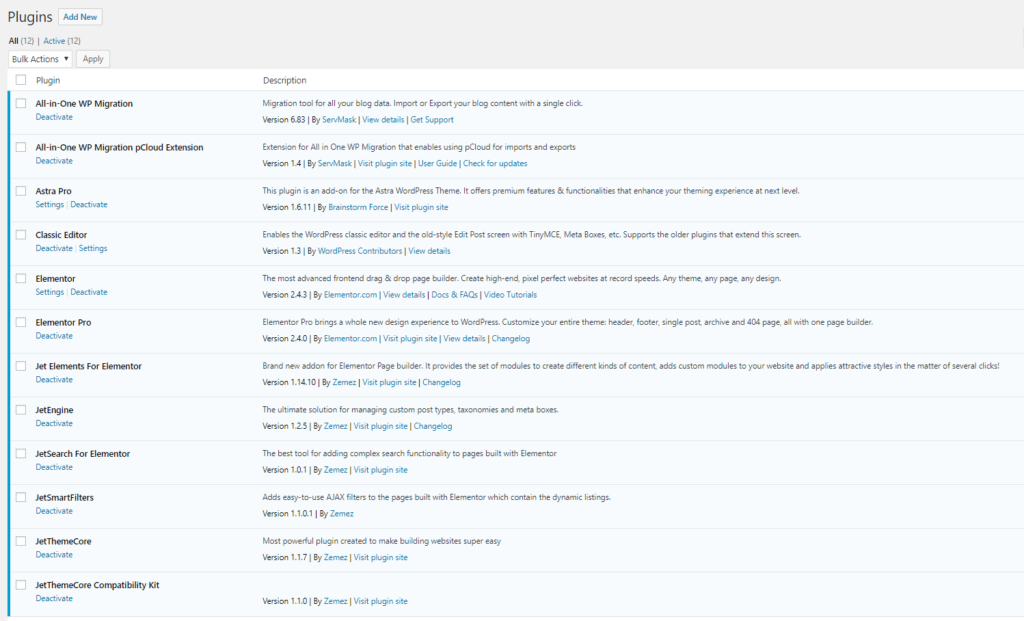This screenshot has width=1024, height=621.
Task: Click Get Support for All-in-One WP Migration
Action: tap(431, 120)
